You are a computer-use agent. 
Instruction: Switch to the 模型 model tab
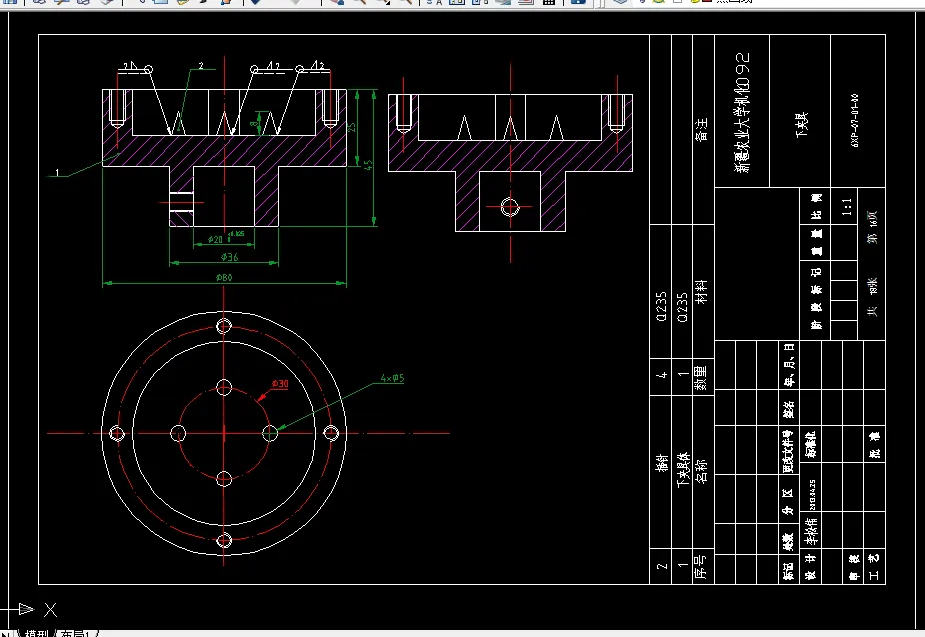(37, 633)
